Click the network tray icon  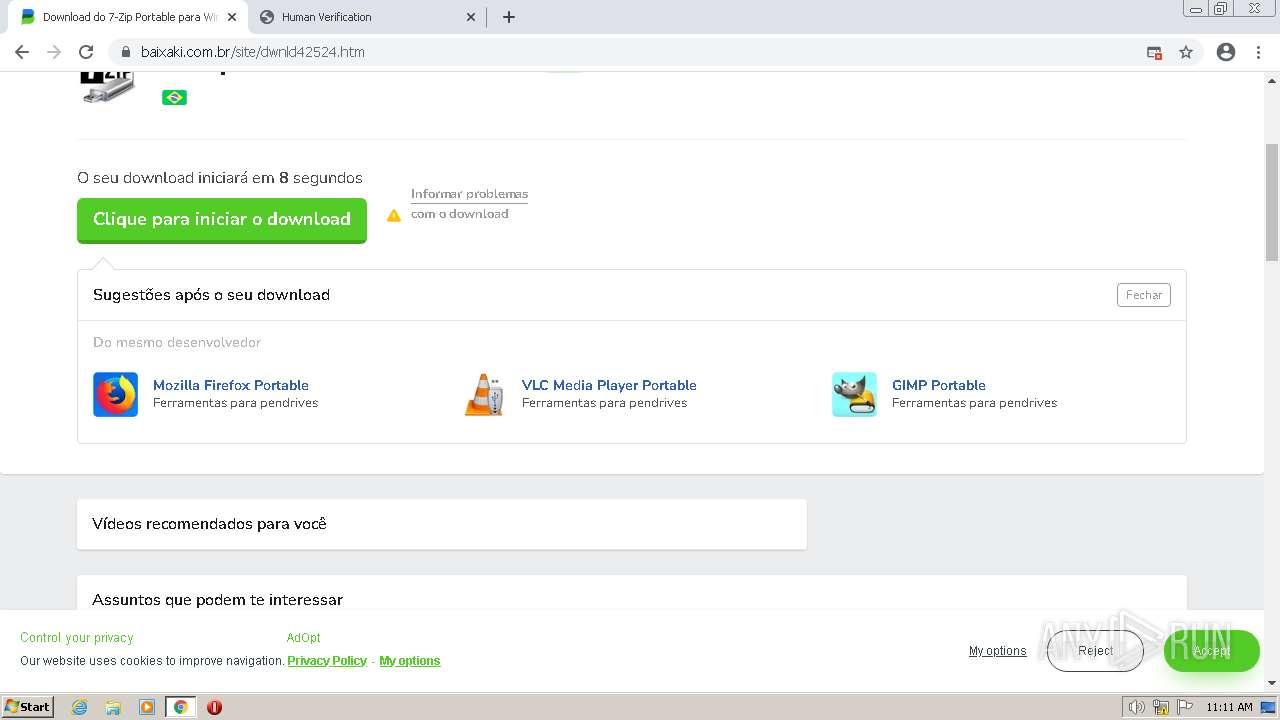coord(1161,707)
